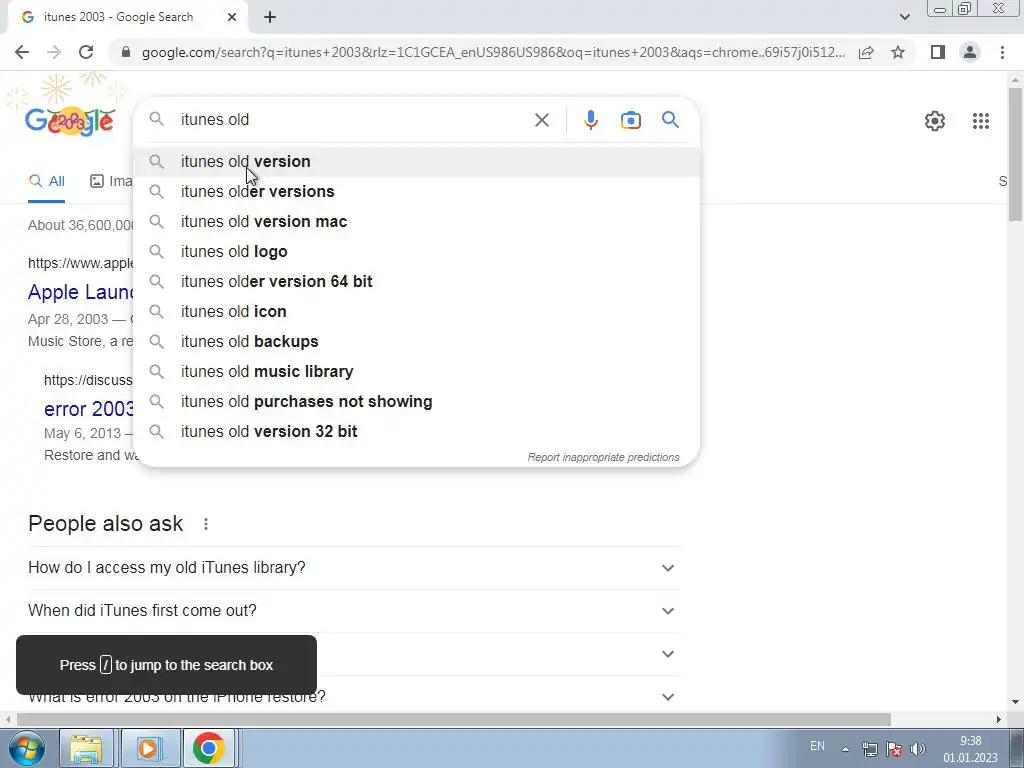The height and width of the screenshot is (768, 1024).
Task: Select 'itunes older version 64 bit'
Action: [417, 281]
